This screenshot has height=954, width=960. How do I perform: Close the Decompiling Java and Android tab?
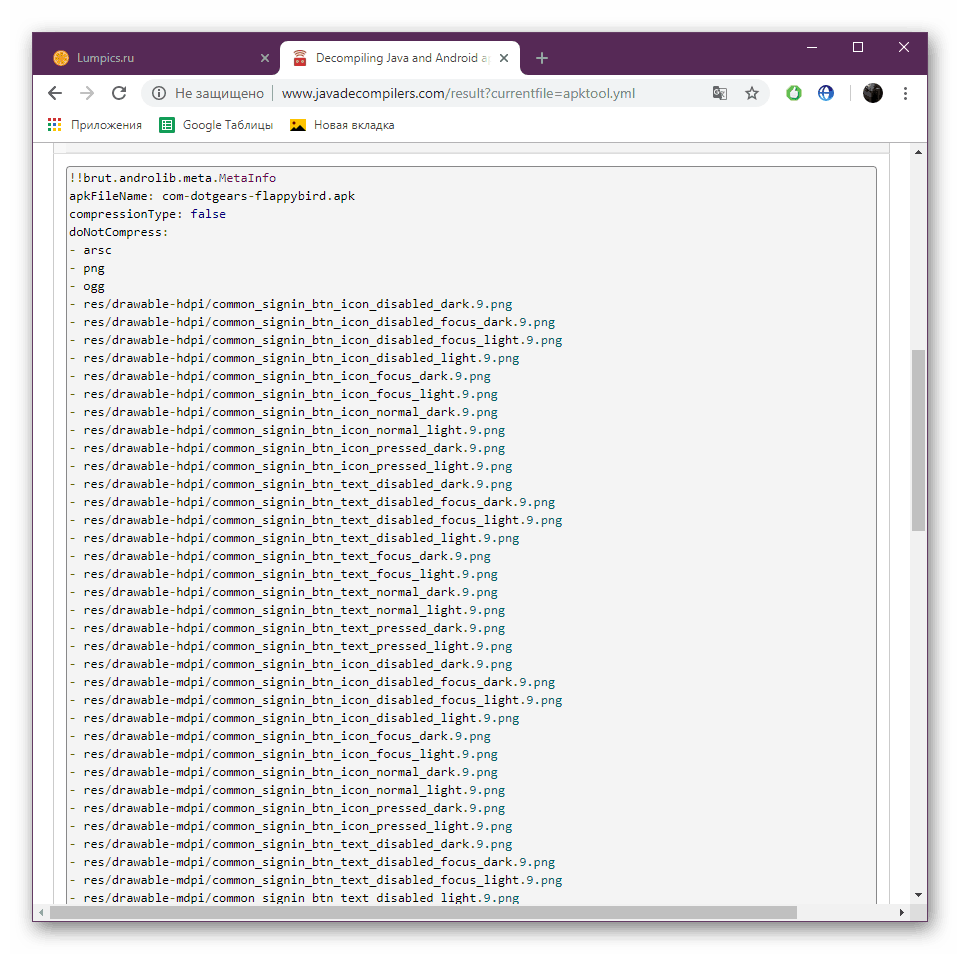[504, 58]
